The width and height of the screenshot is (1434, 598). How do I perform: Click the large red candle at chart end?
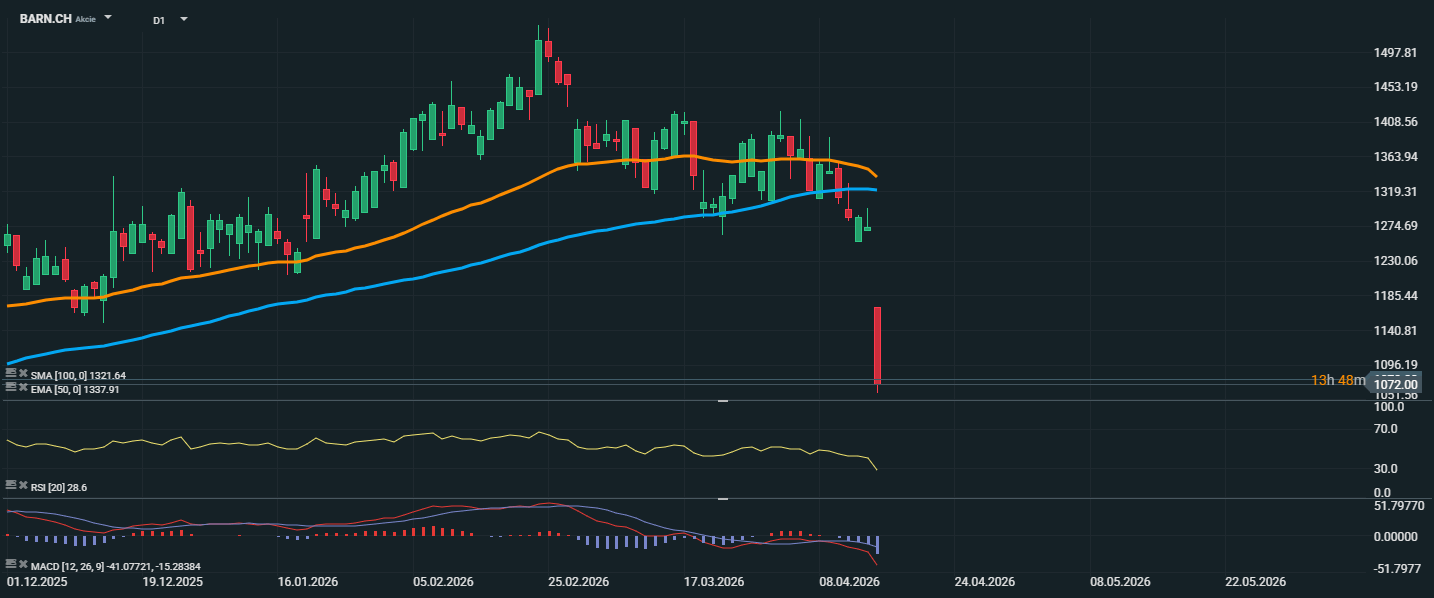click(877, 345)
